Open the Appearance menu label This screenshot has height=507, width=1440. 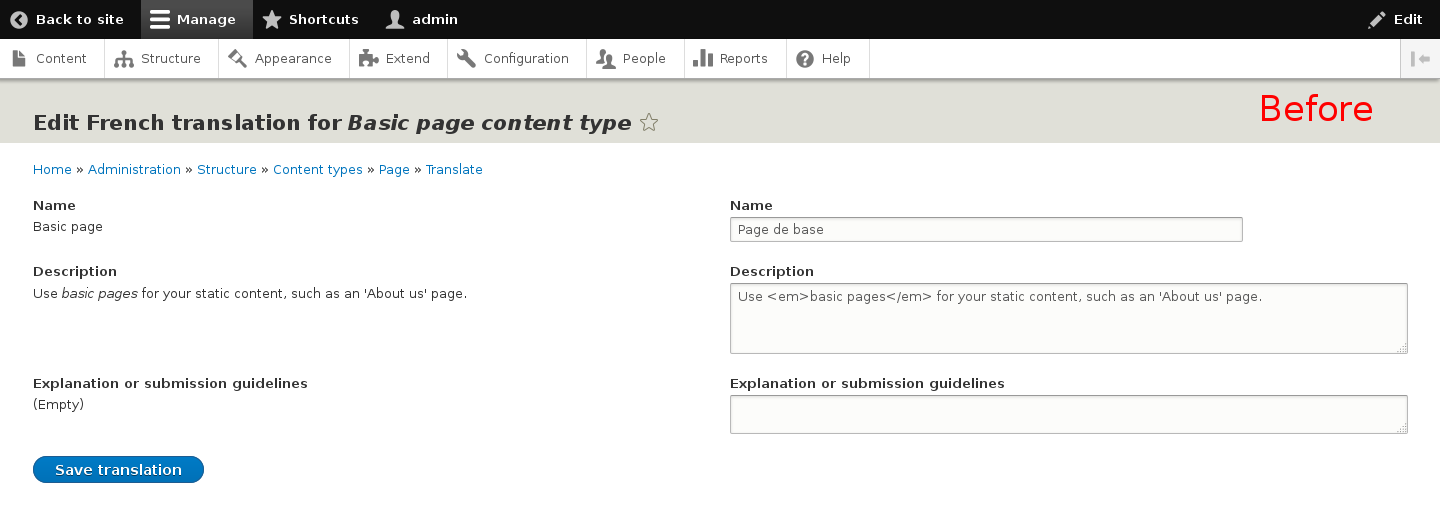(x=293, y=59)
